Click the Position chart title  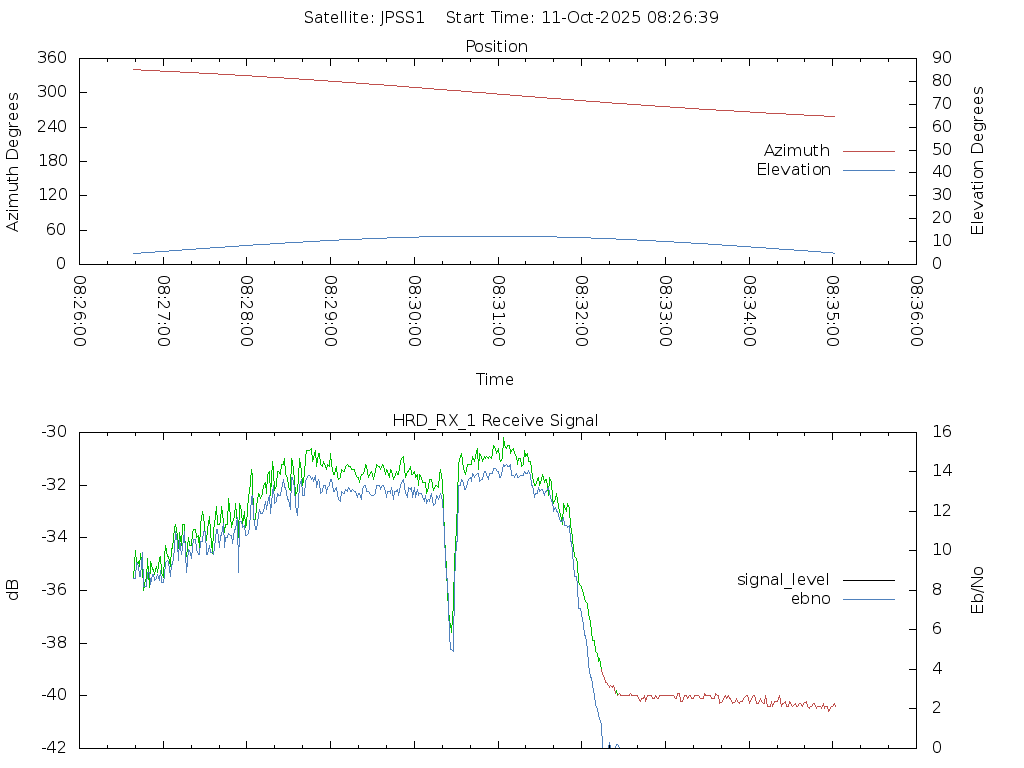point(496,46)
